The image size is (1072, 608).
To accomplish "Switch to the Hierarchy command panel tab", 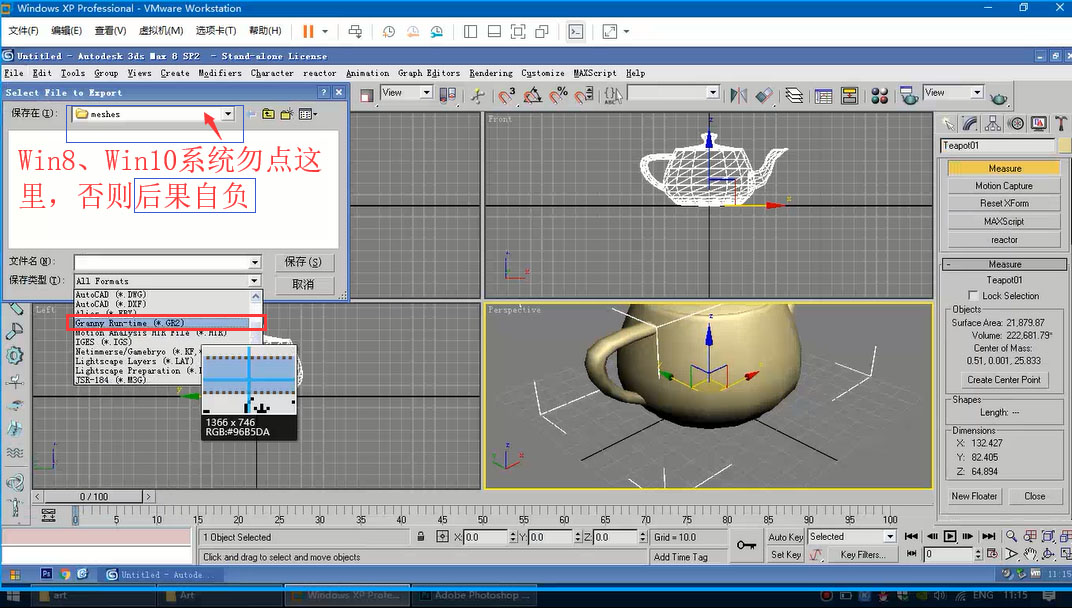I will tap(993, 123).
